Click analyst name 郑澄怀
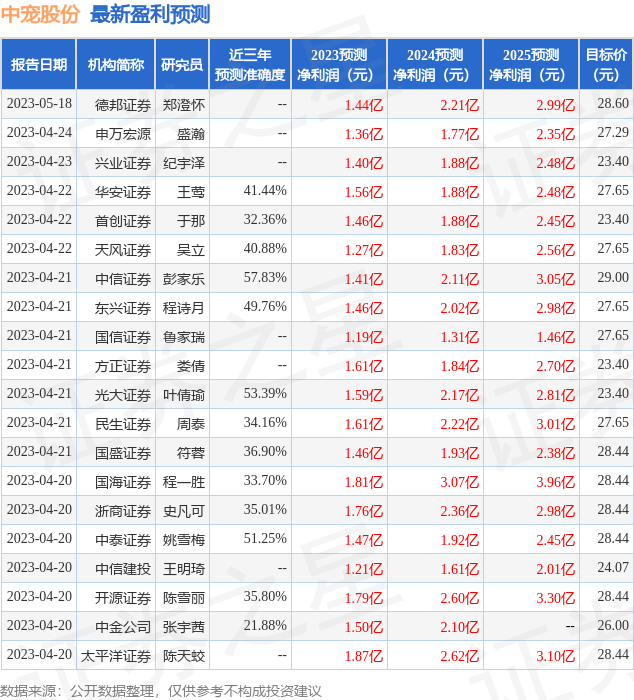This screenshot has width=634, height=700. (183, 104)
